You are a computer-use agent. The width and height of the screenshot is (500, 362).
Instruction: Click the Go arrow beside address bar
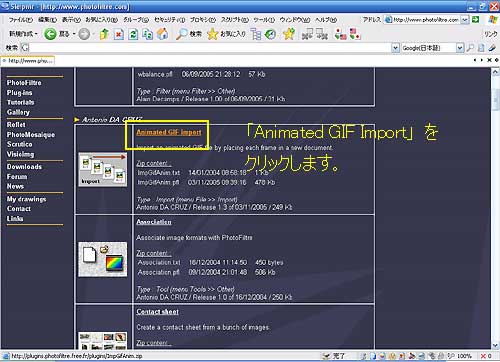(x=475, y=20)
